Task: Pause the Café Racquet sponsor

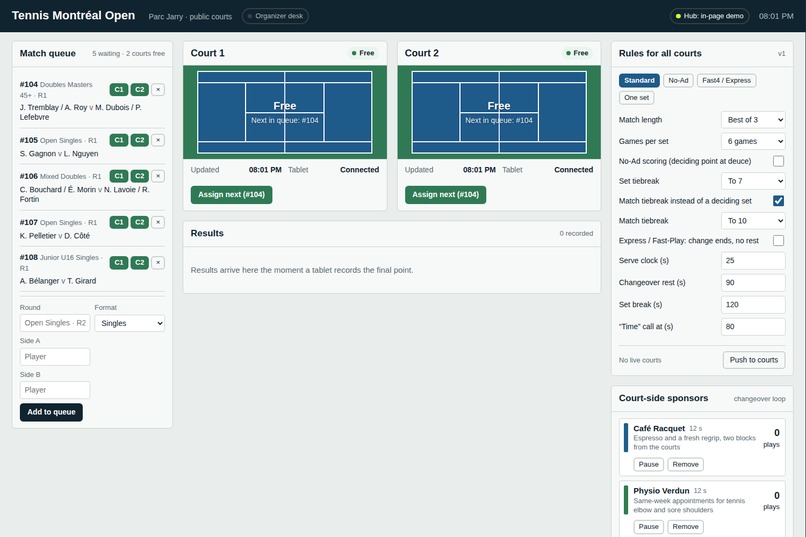Action: click(648, 464)
